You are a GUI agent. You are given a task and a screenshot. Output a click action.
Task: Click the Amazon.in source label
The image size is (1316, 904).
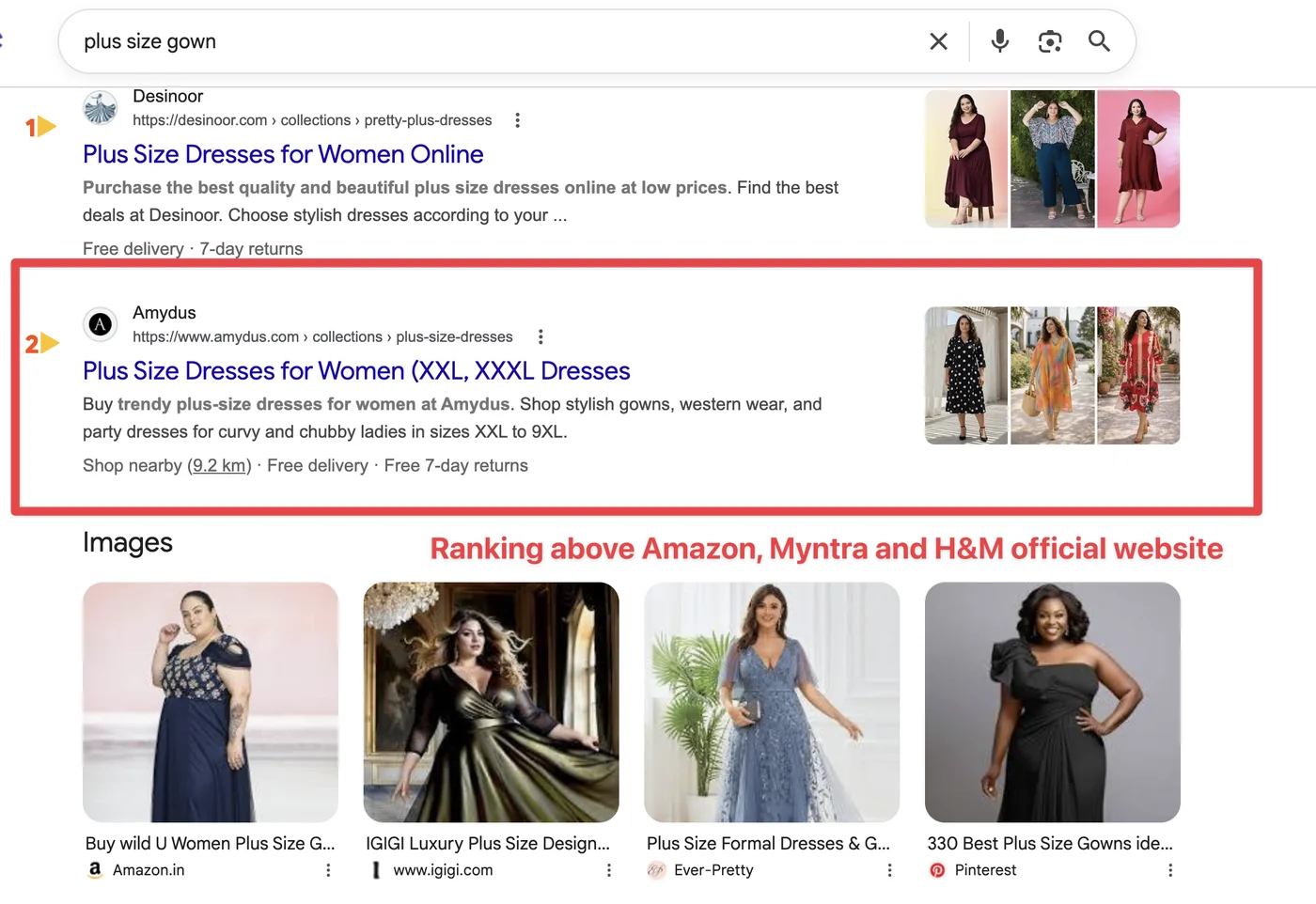(x=149, y=870)
